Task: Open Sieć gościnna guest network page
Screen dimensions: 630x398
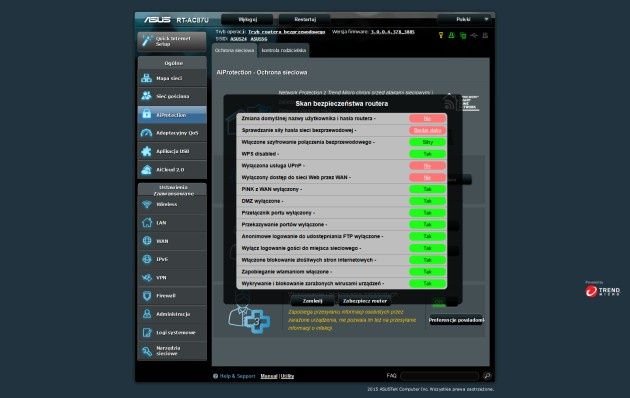Action: (172, 96)
